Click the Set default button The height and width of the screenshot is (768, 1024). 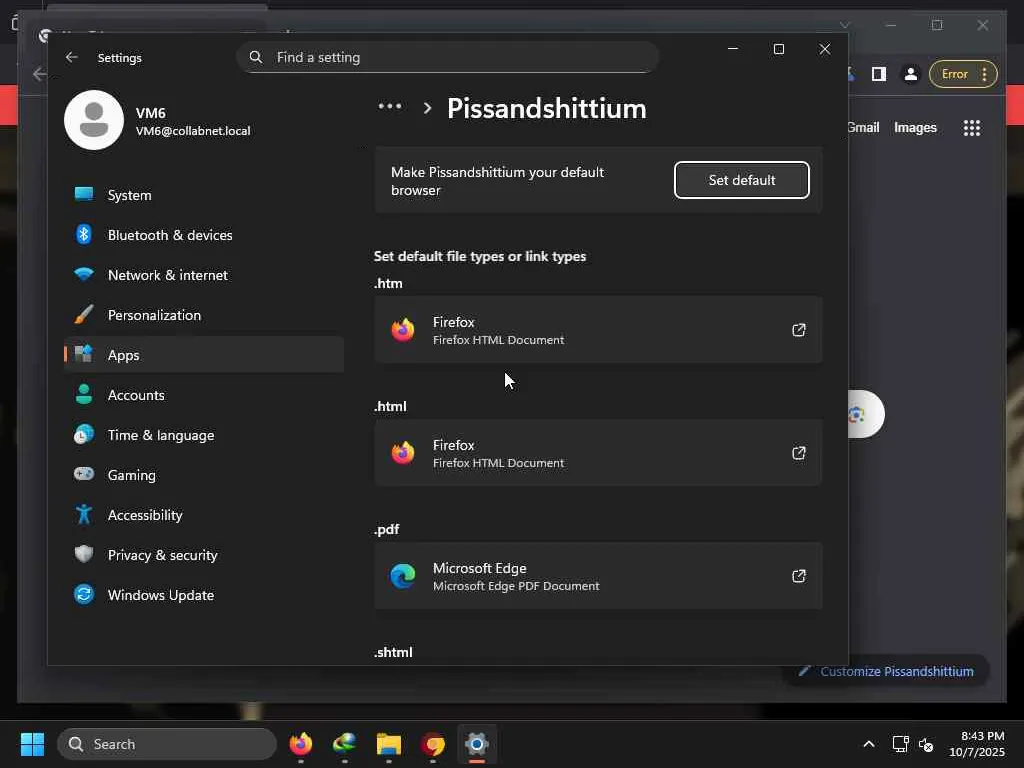point(742,180)
